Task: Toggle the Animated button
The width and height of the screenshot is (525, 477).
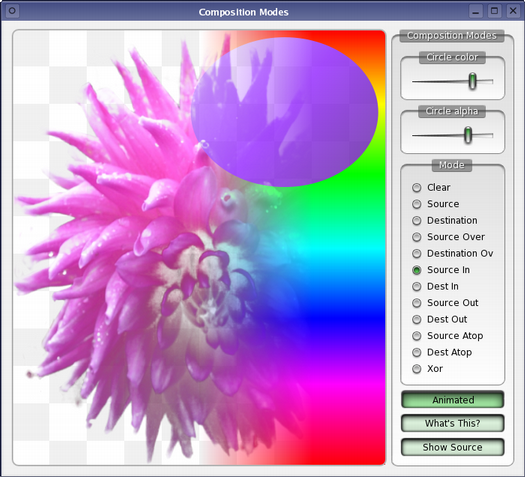Action: (x=453, y=400)
